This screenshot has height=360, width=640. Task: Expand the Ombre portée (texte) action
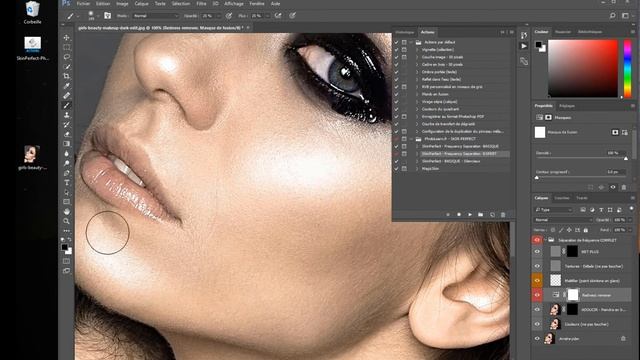(417, 72)
